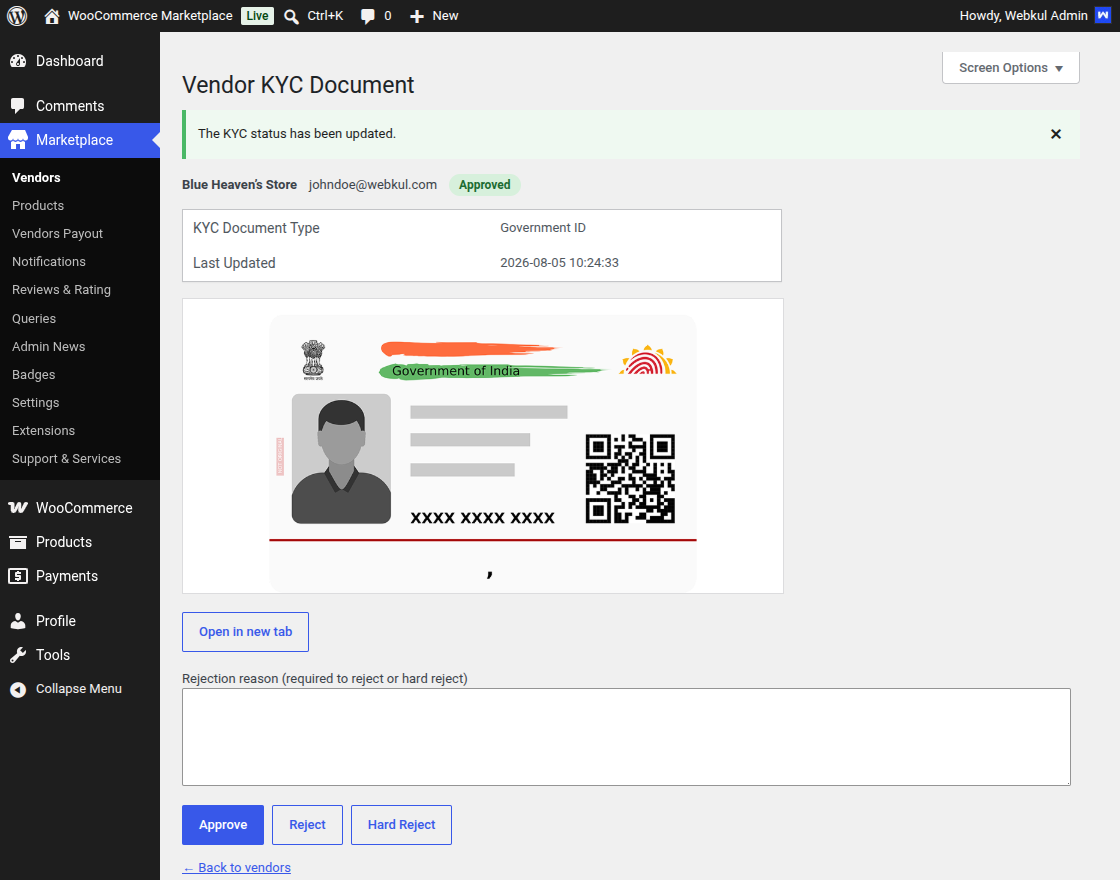
Task: Open Marketplace Settings
Action: [36, 403]
